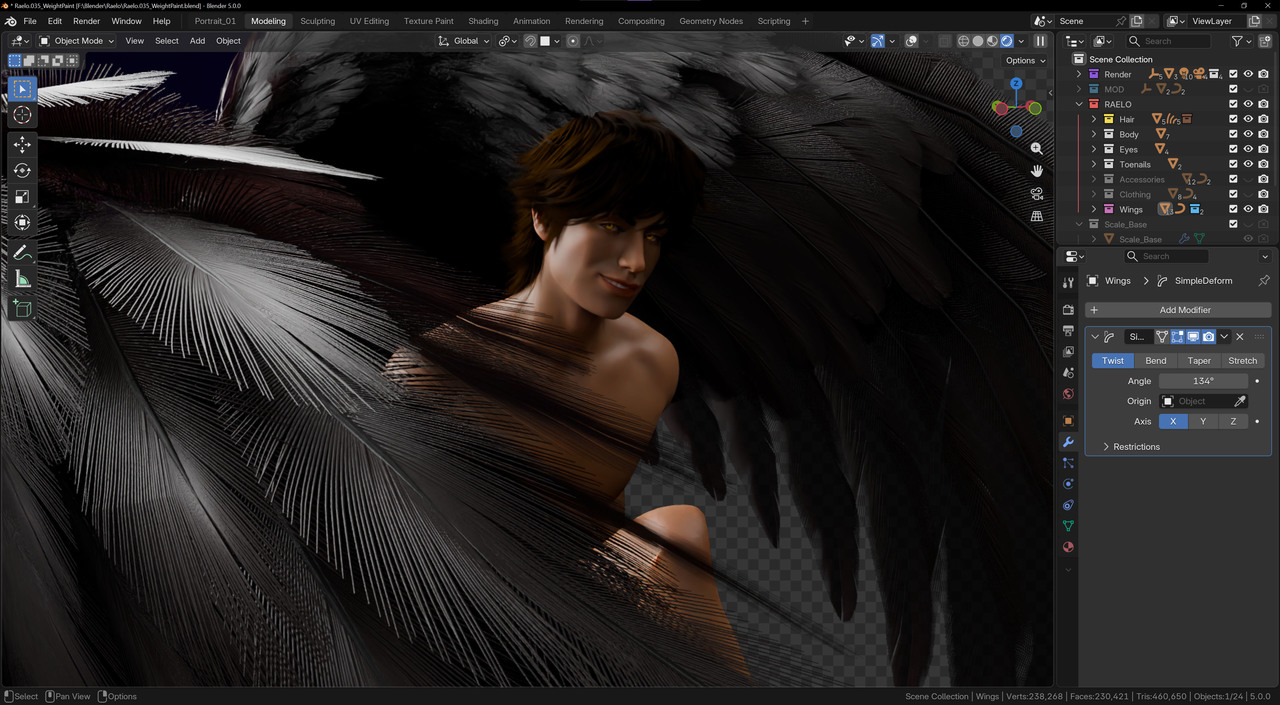The height and width of the screenshot is (705, 1280).
Task: Open the Render menu
Action: tap(86, 21)
